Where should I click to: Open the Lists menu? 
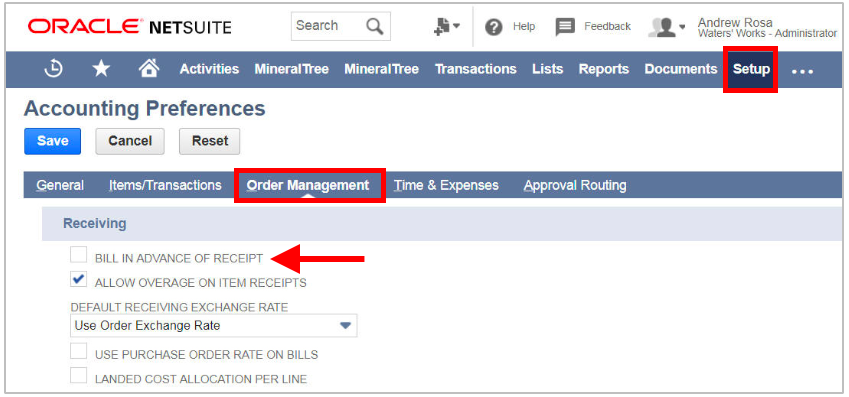click(547, 69)
